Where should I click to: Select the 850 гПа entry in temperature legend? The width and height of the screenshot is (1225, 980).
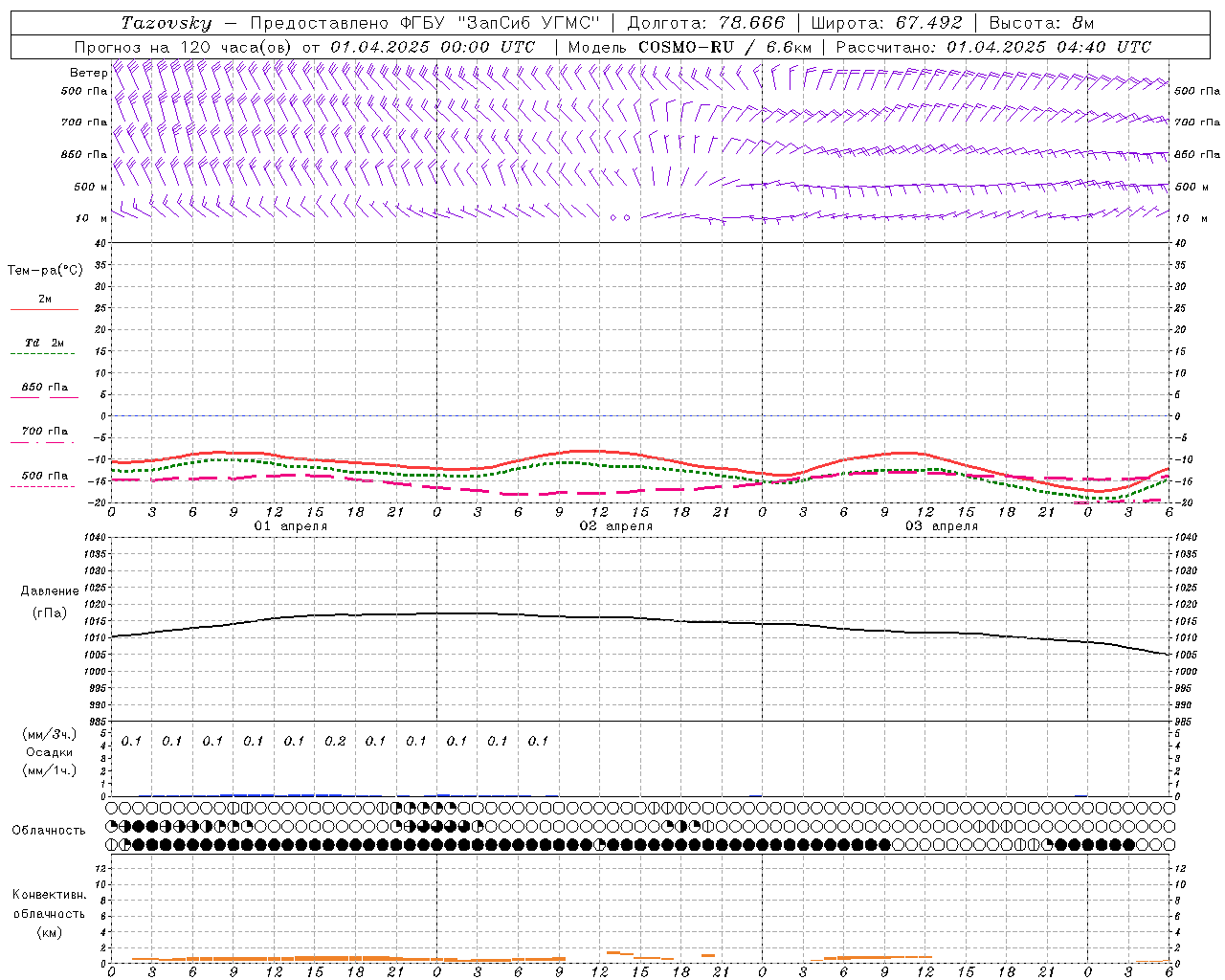[x=44, y=388]
